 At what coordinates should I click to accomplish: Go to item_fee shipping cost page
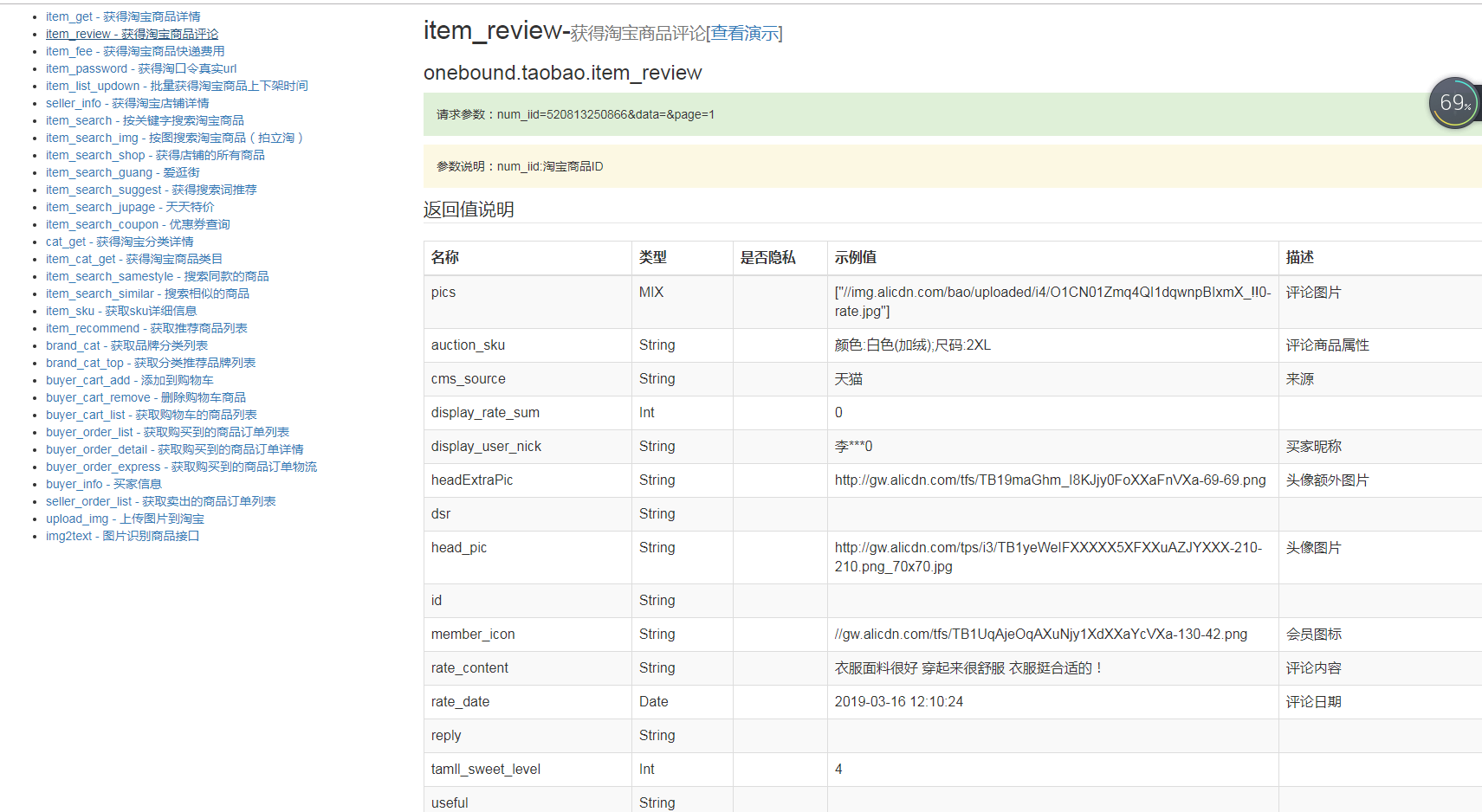click(135, 51)
